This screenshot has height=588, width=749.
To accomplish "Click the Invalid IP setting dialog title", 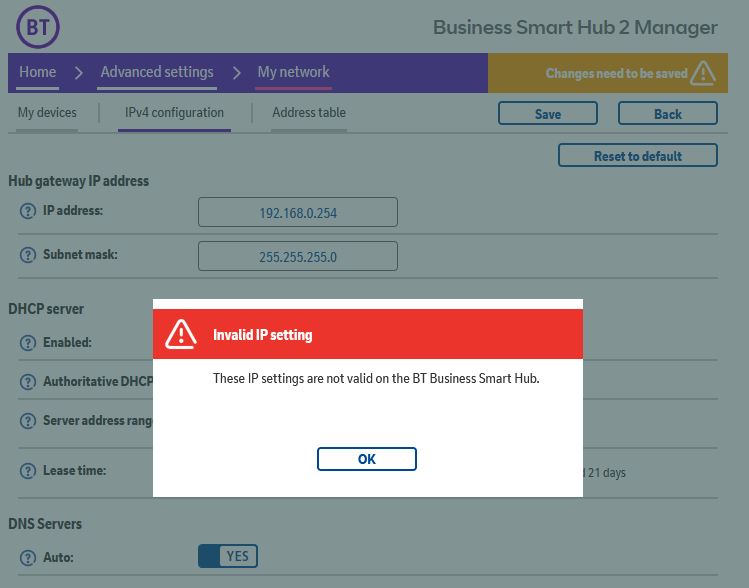I will pos(263,335).
